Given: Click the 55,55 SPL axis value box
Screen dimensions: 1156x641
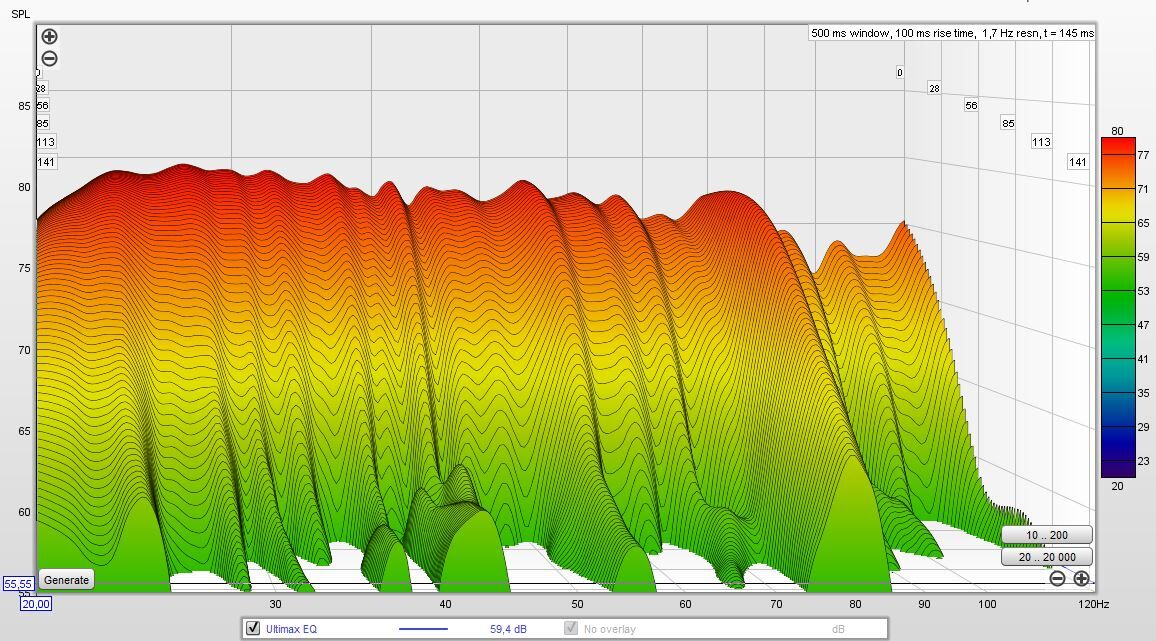Looking at the screenshot, I should coord(18,584).
